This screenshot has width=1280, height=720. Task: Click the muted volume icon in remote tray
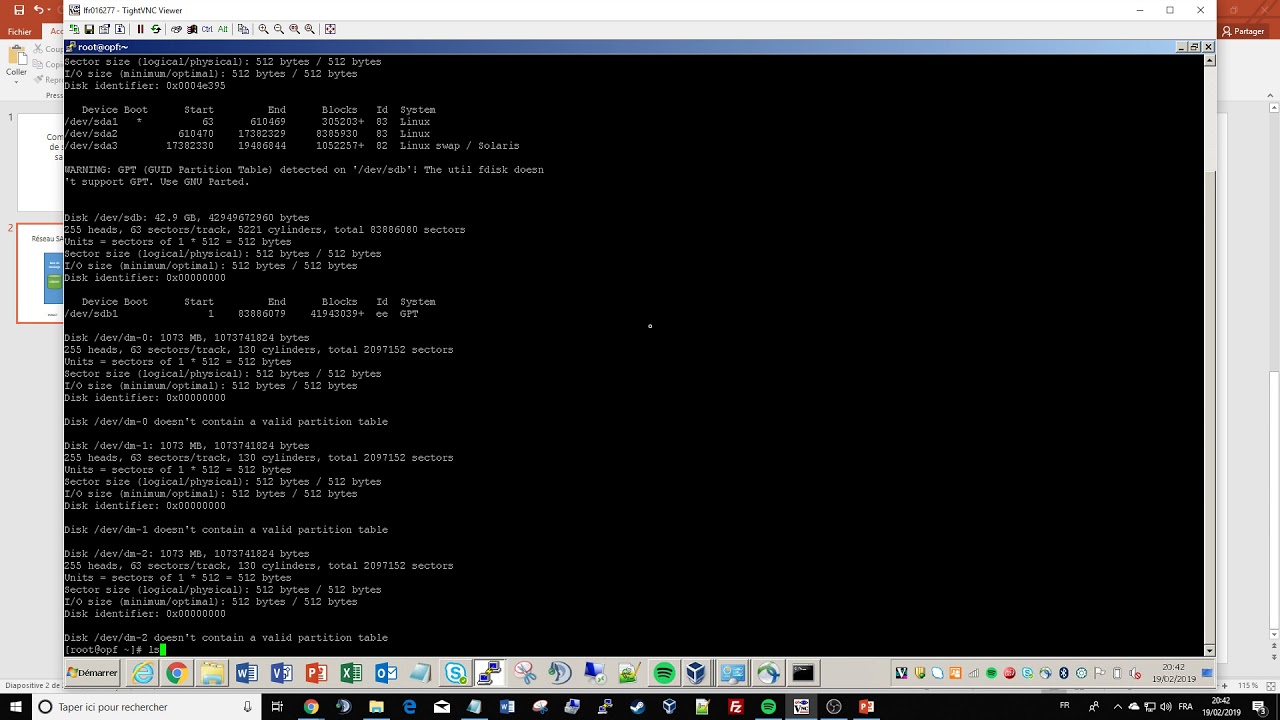(x=1135, y=673)
